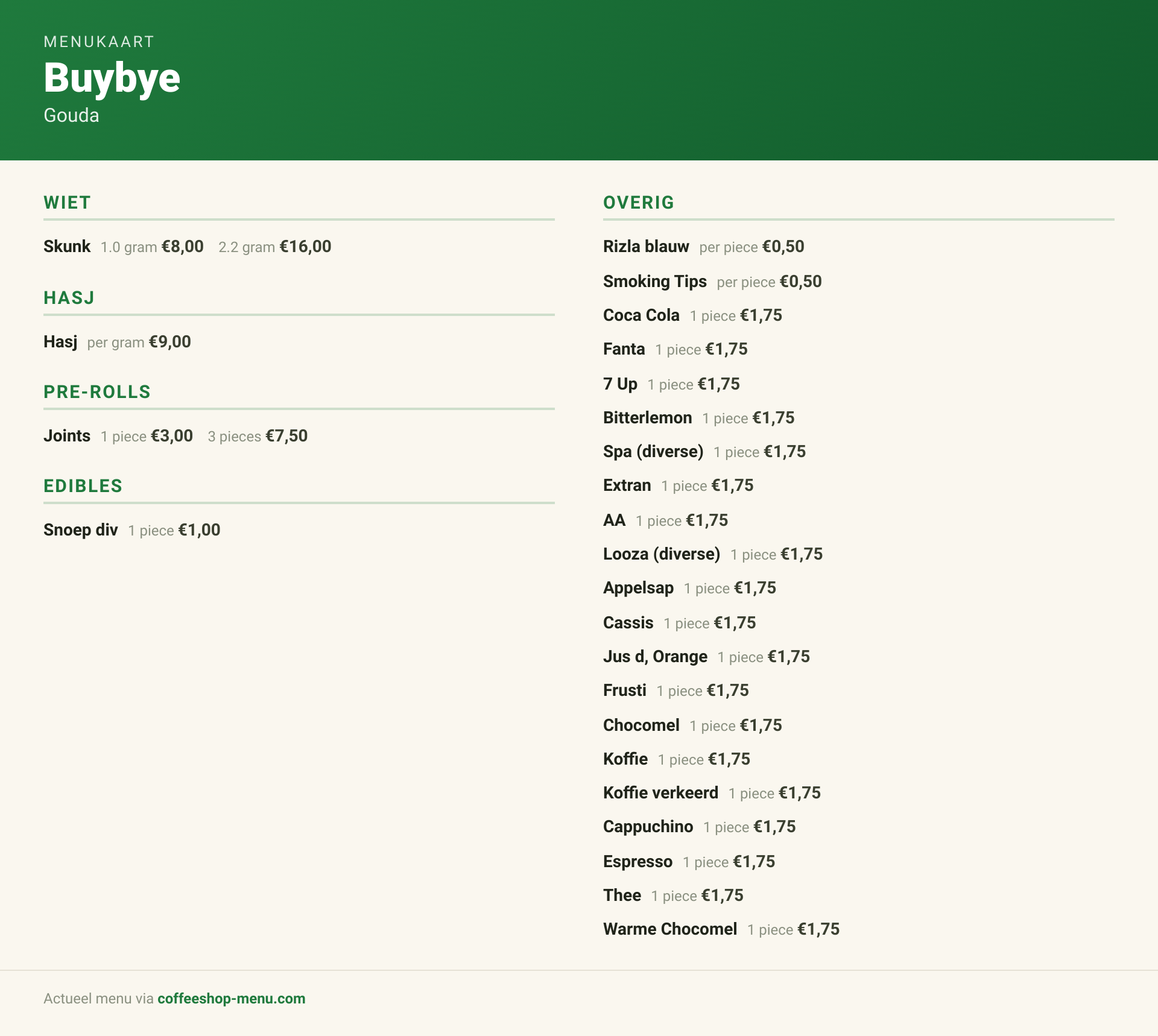Select the OVERIG section heading
Image resolution: width=1158 pixels, height=1036 pixels.
(639, 203)
